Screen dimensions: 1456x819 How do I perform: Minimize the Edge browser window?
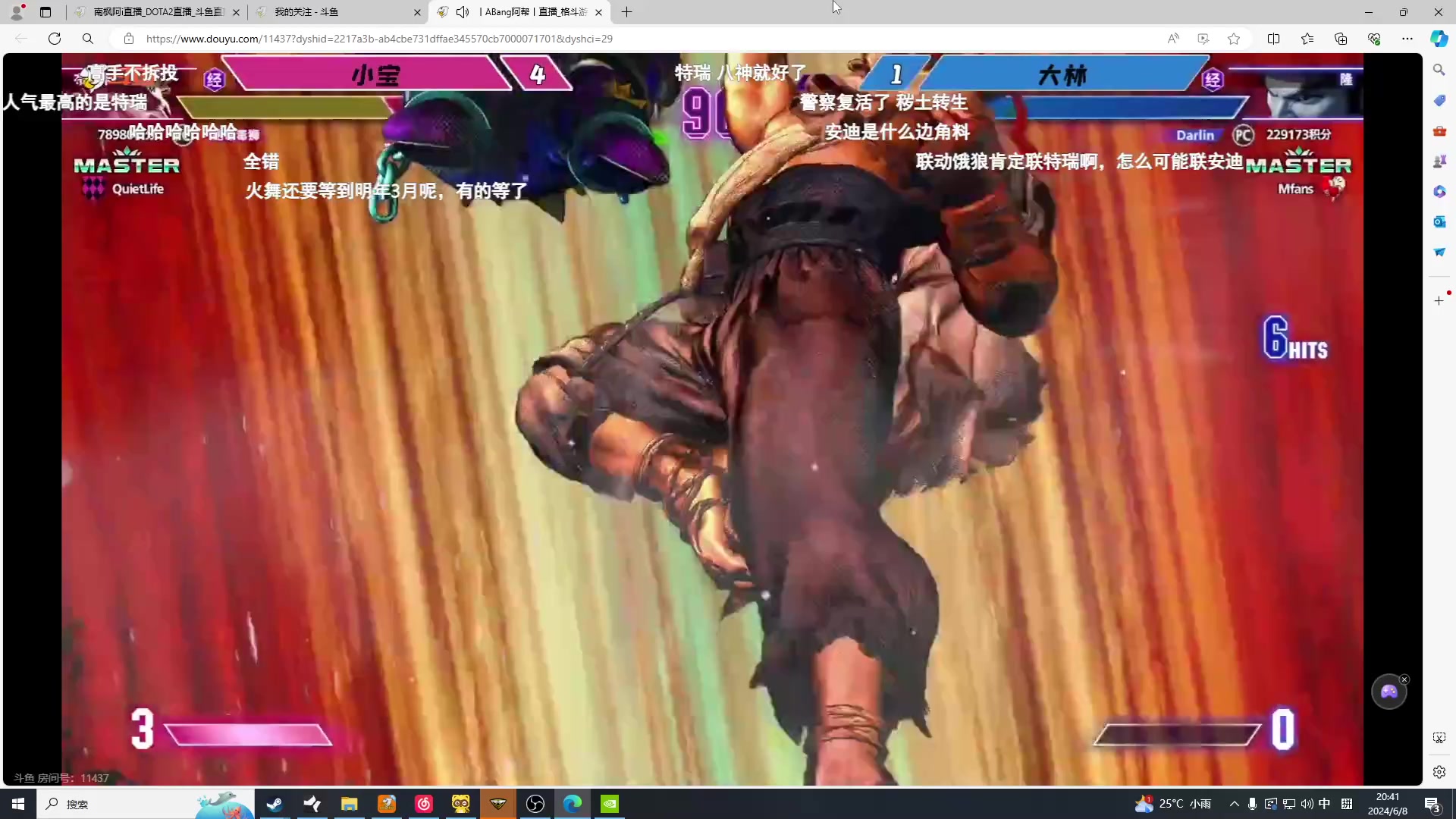click(1369, 12)
